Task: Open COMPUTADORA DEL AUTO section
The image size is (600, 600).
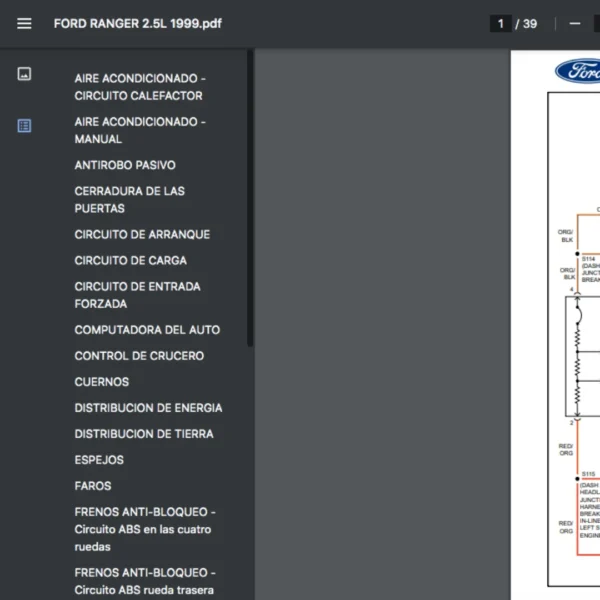Action: [147, 330]
